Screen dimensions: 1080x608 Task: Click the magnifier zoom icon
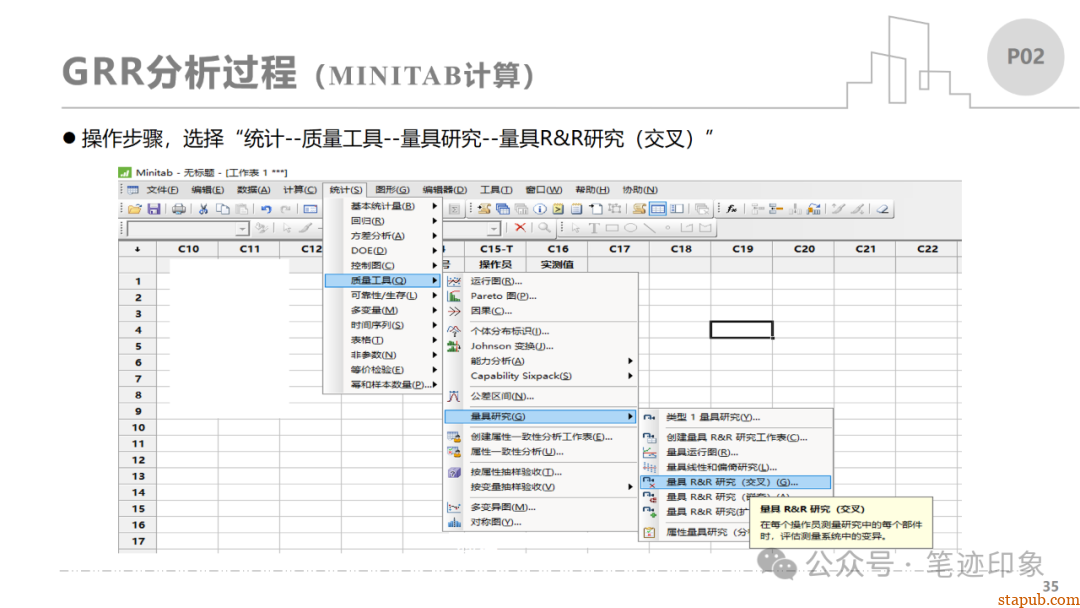click(x=544, y=228)
